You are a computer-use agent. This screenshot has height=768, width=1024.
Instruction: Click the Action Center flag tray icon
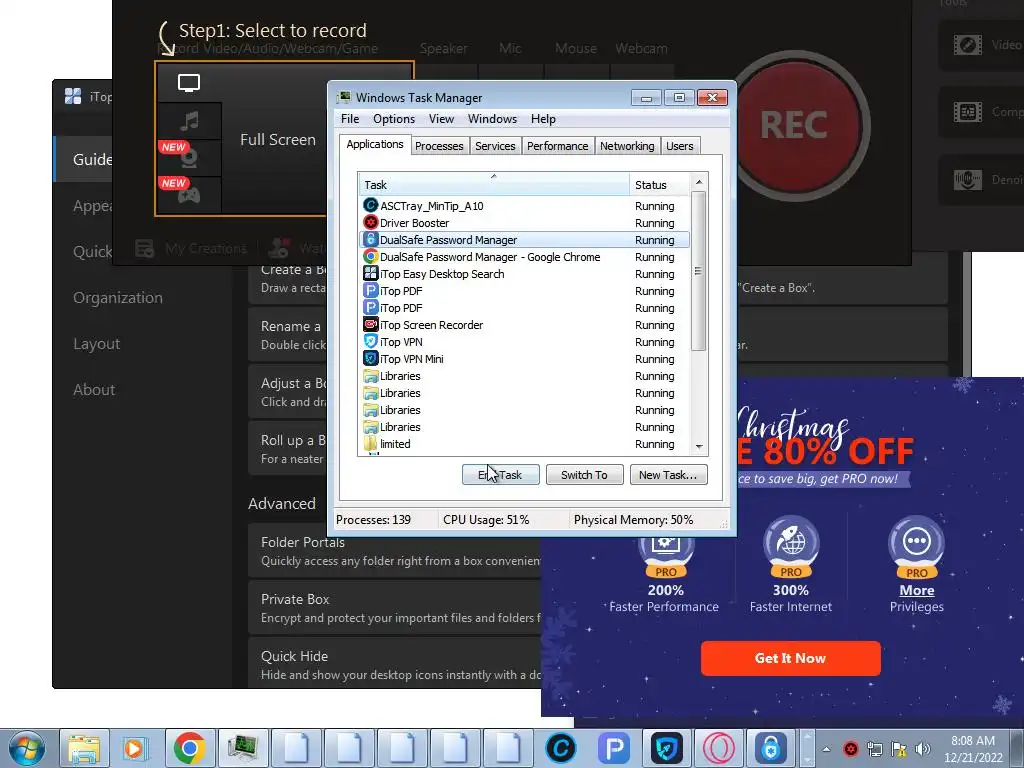tap(899, 749)
